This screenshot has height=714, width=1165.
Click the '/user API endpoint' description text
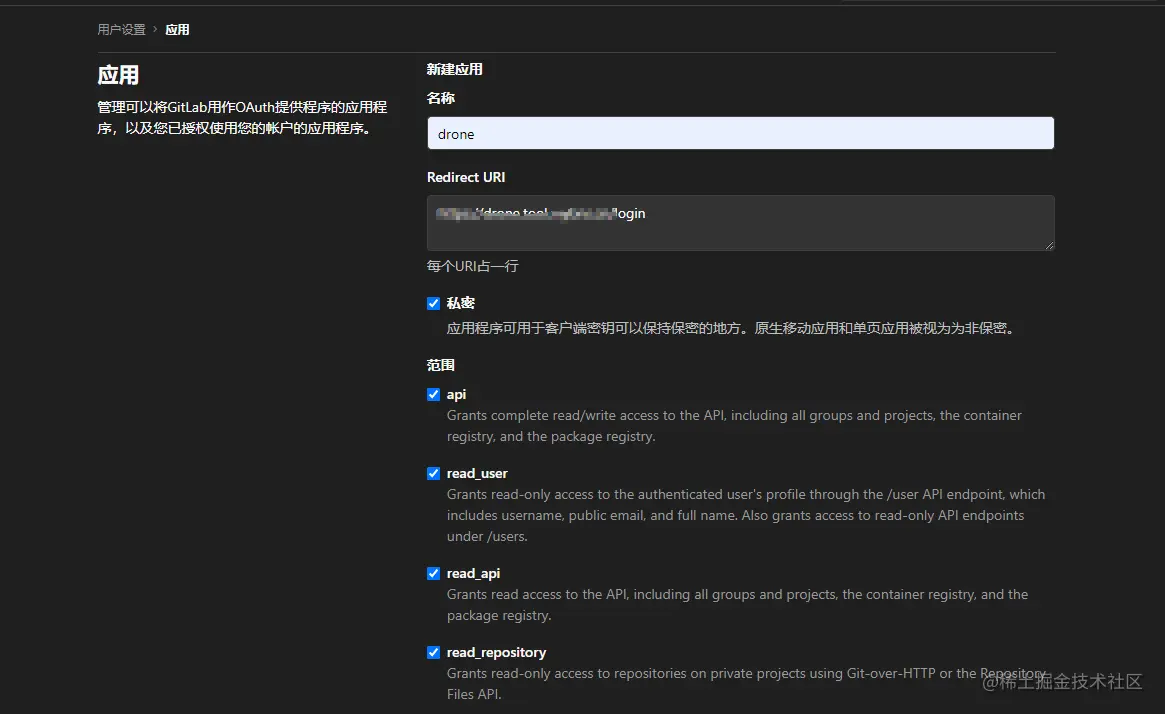coord(746,515)
